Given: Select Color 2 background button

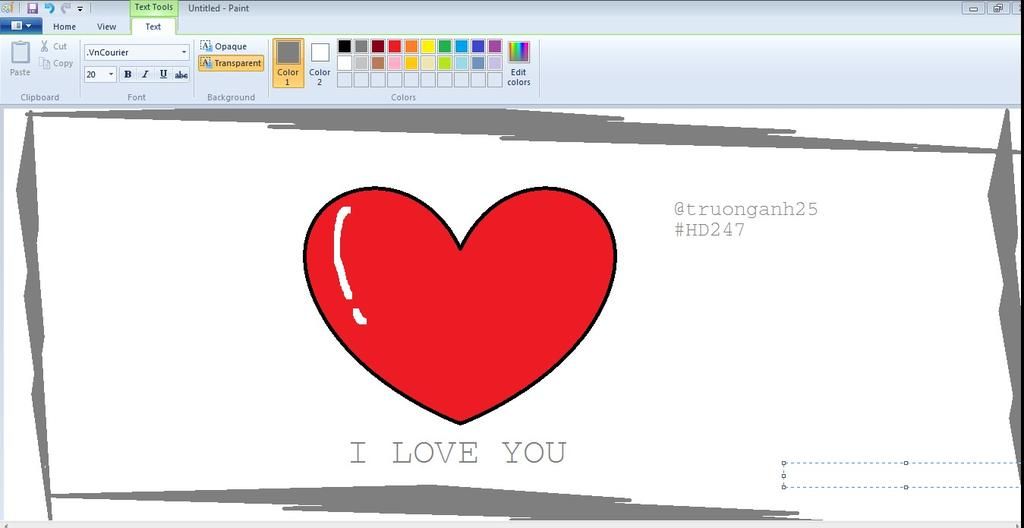Looking at the screenshot, I should tap(319, 63).
